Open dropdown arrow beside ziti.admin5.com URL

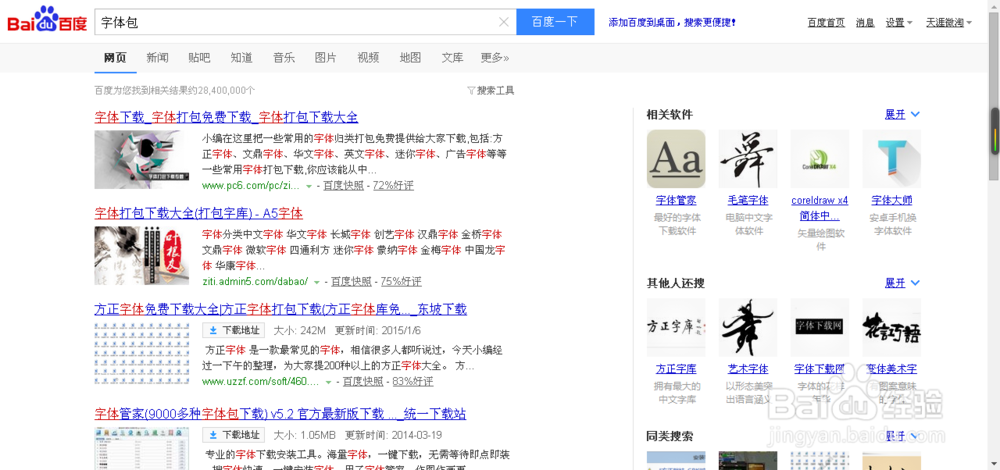pyautogui.click(x=317, y=282)
